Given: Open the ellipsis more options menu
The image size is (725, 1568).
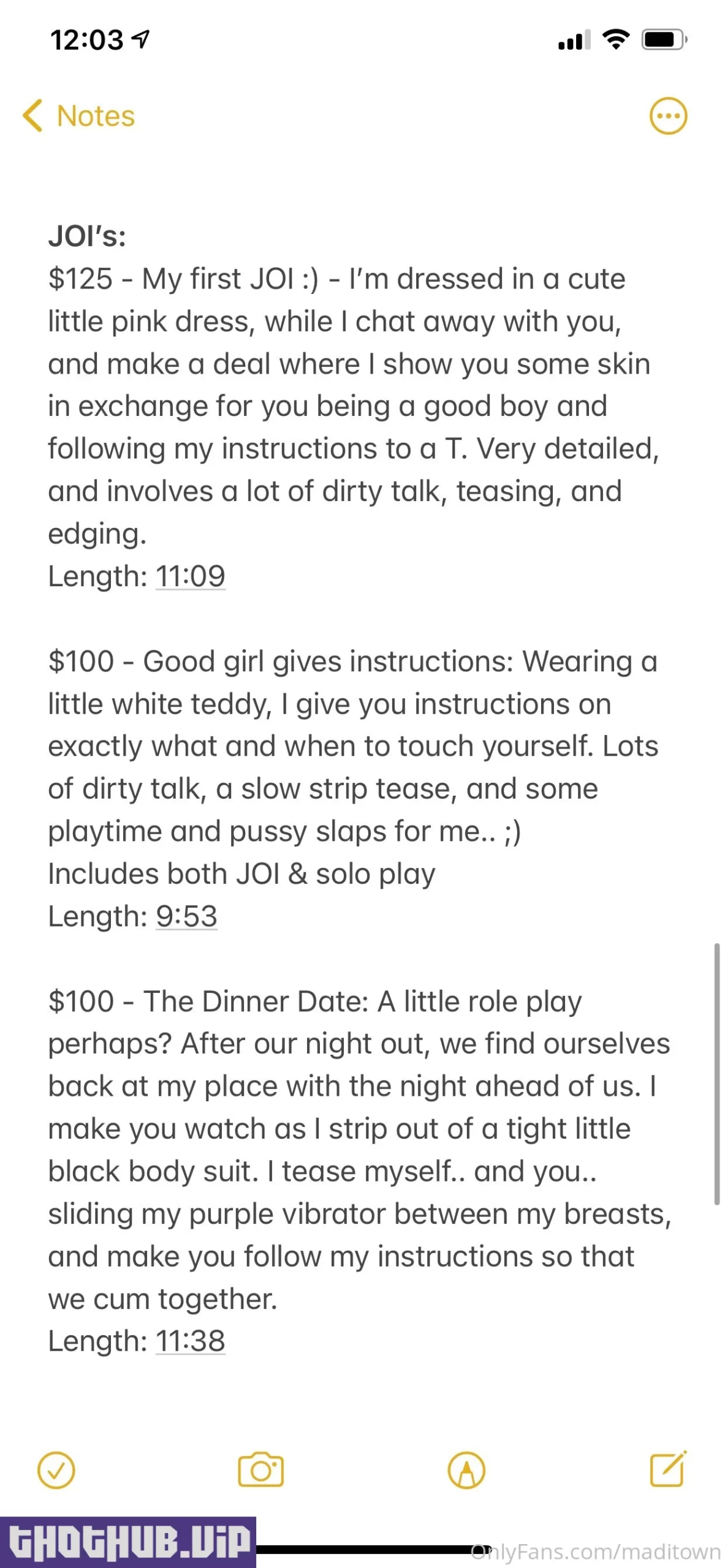Looking at the screenshot, I should coord(668,116).
